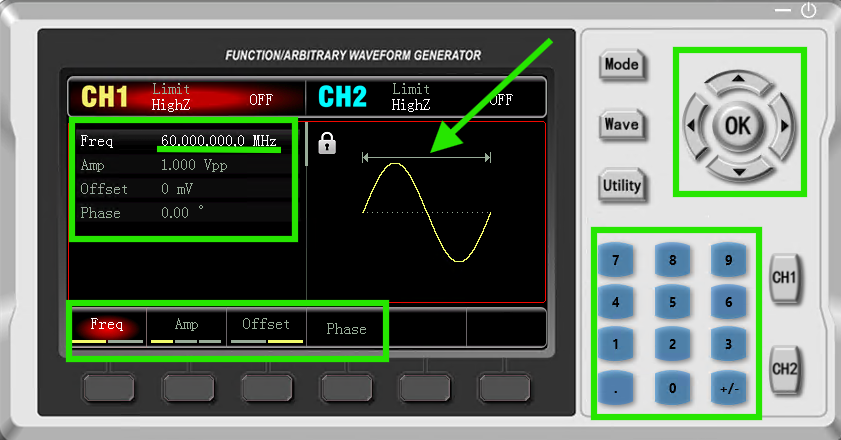The width and height of the screenshot is (841, 440).
Task: Tap the +/- sign key
Action: point(728,388)
